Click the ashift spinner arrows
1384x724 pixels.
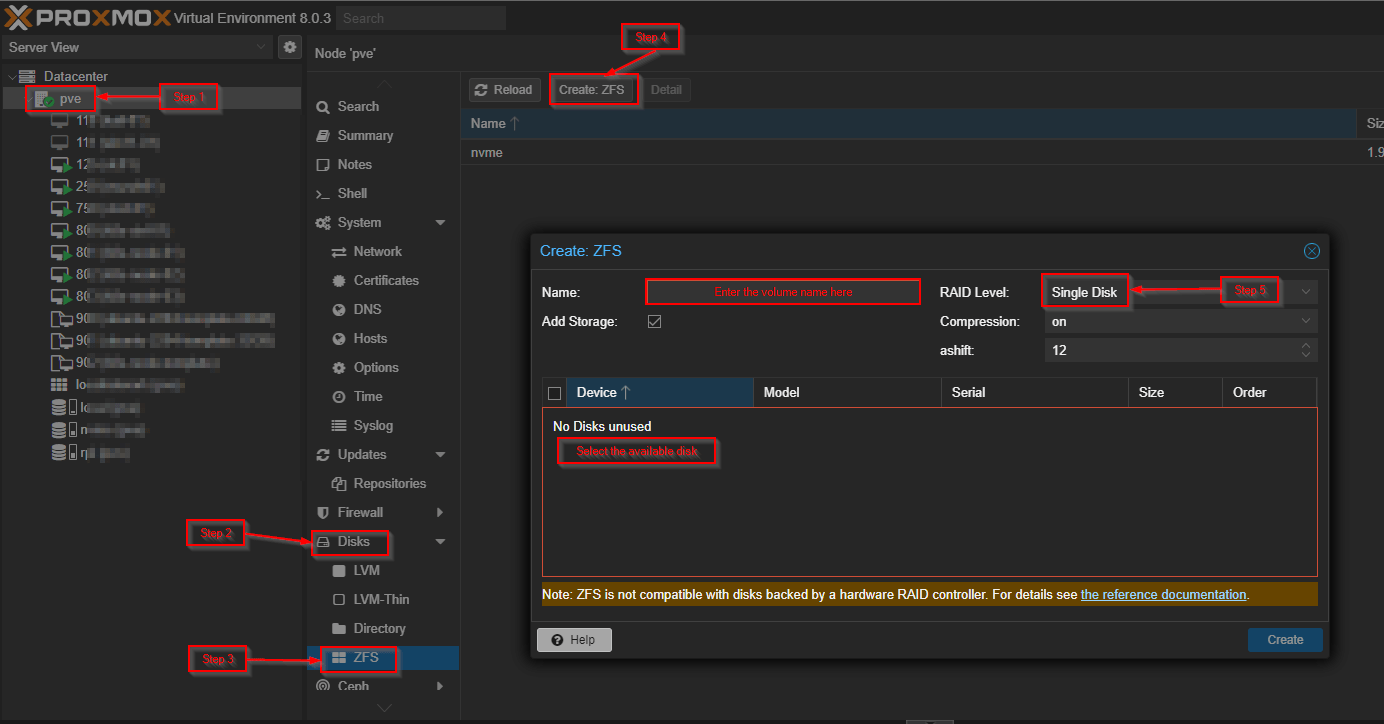(1306, 350)
